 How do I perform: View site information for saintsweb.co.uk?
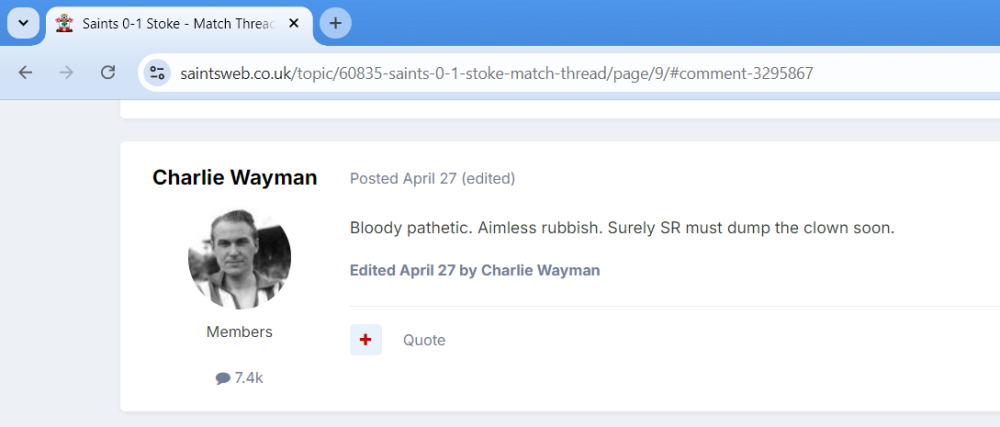tap(157, 73)
